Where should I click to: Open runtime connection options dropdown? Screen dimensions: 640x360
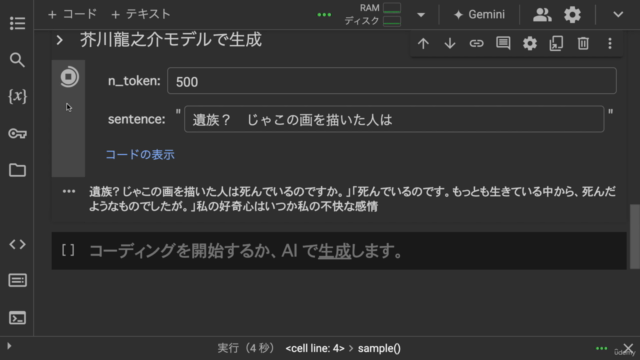coord(421,15)
